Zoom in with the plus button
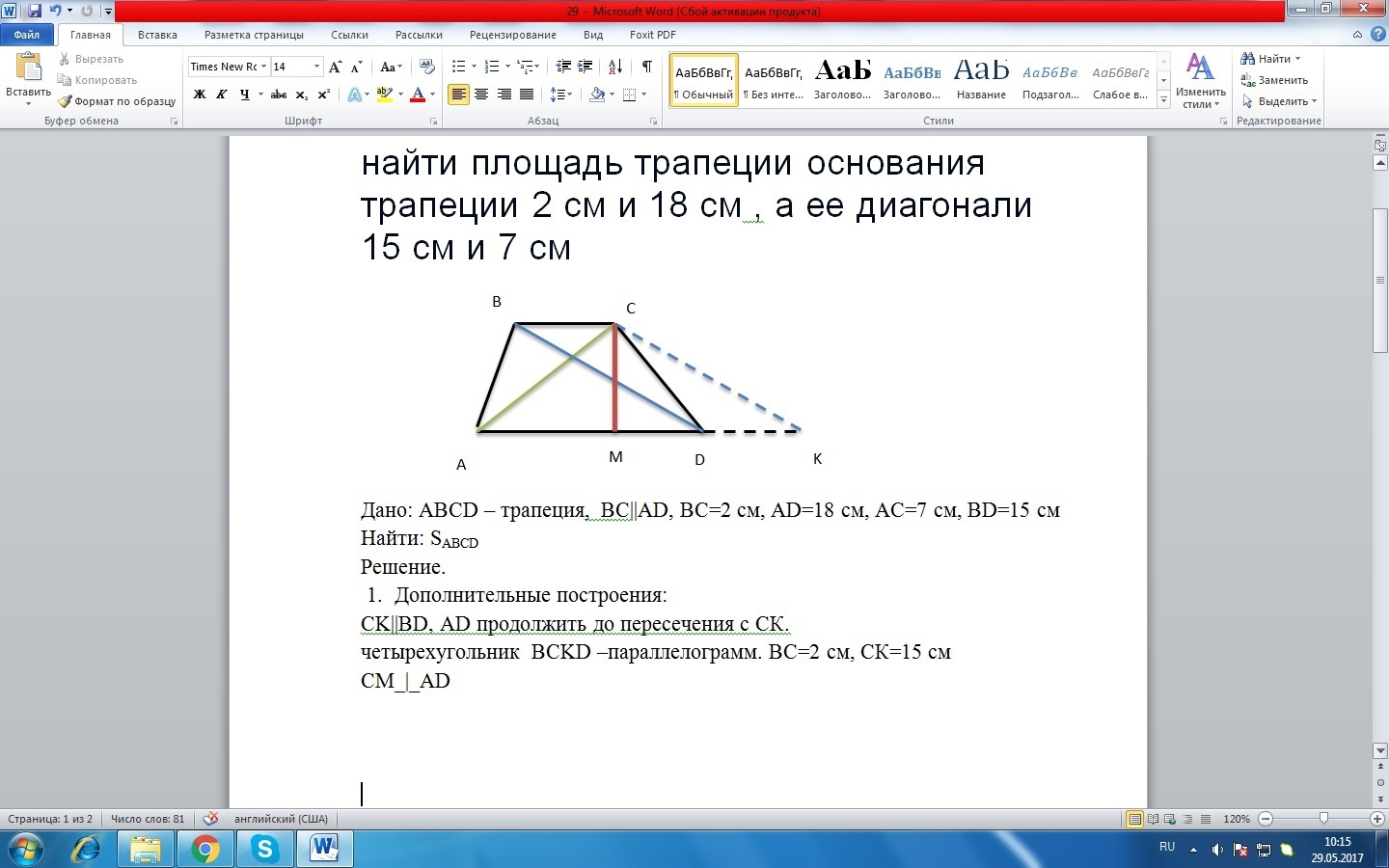The image size is (1389, 868). pyautogui.click(x=1377, y=819)
